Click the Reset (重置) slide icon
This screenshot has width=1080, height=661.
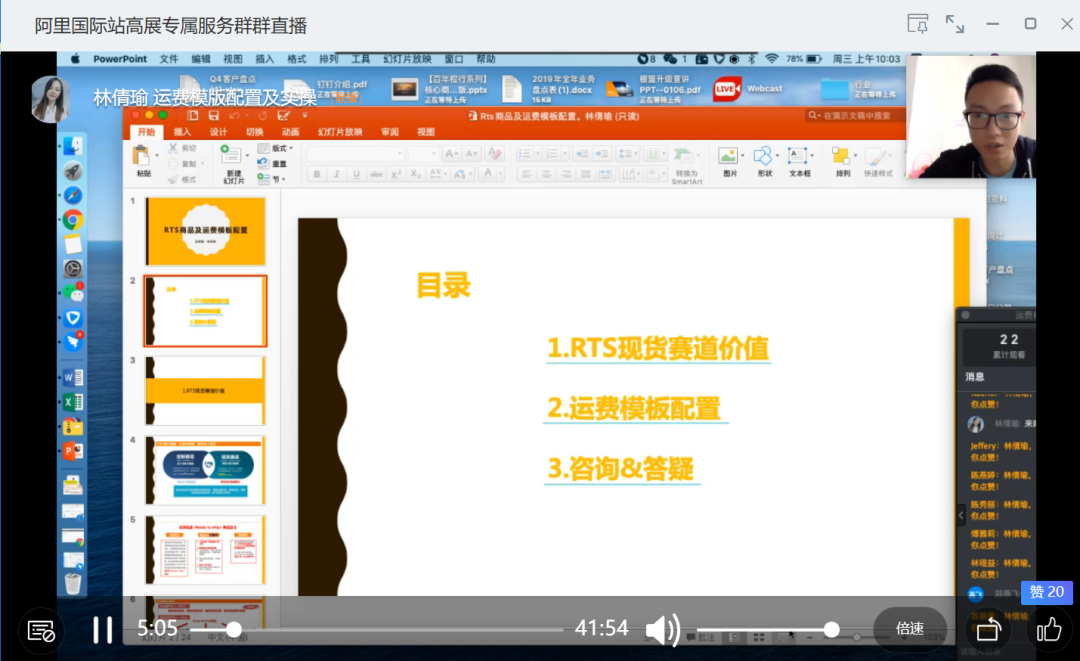(262, 163)
